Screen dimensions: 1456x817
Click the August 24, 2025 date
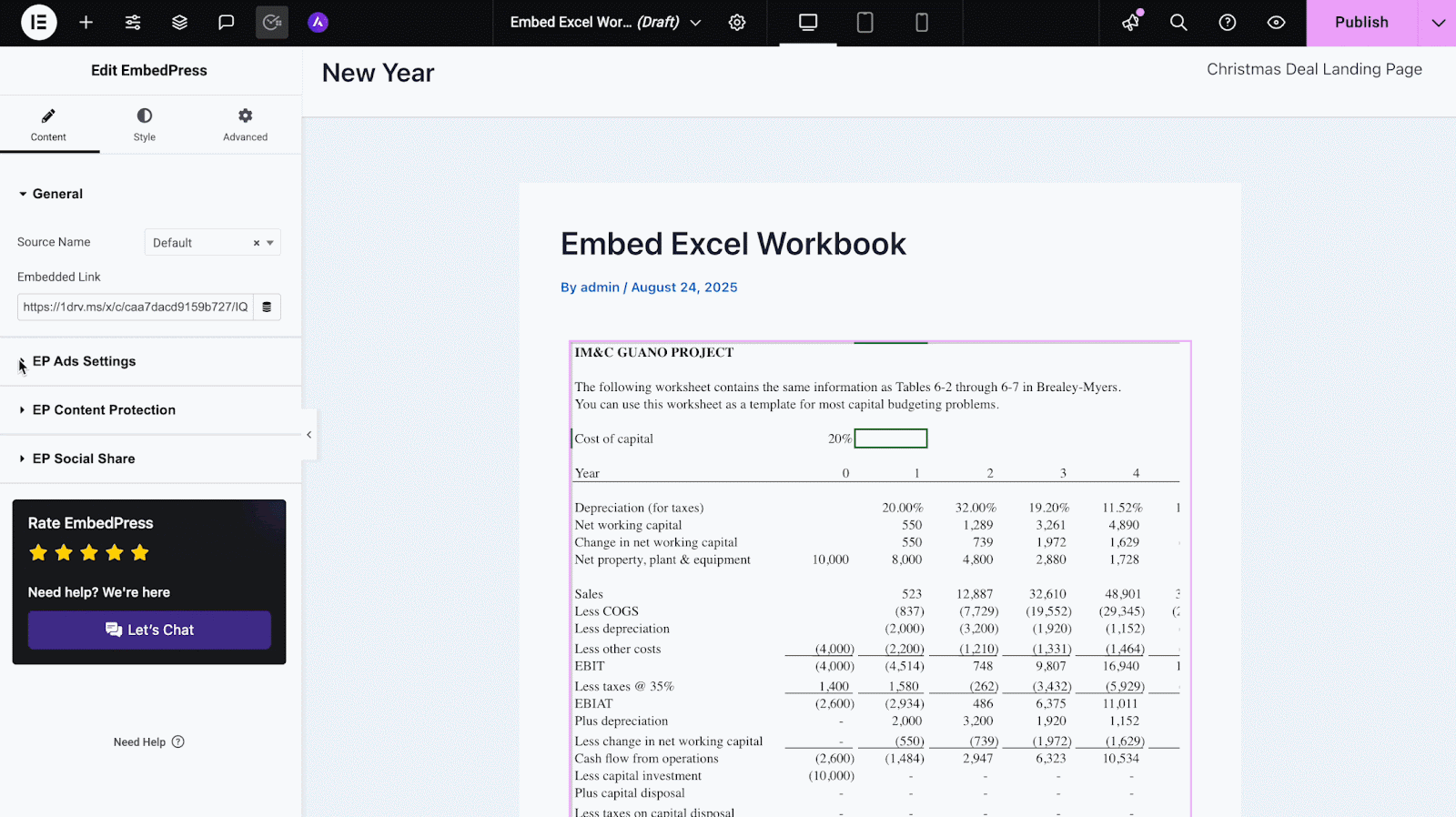click(x=684, y=287)
